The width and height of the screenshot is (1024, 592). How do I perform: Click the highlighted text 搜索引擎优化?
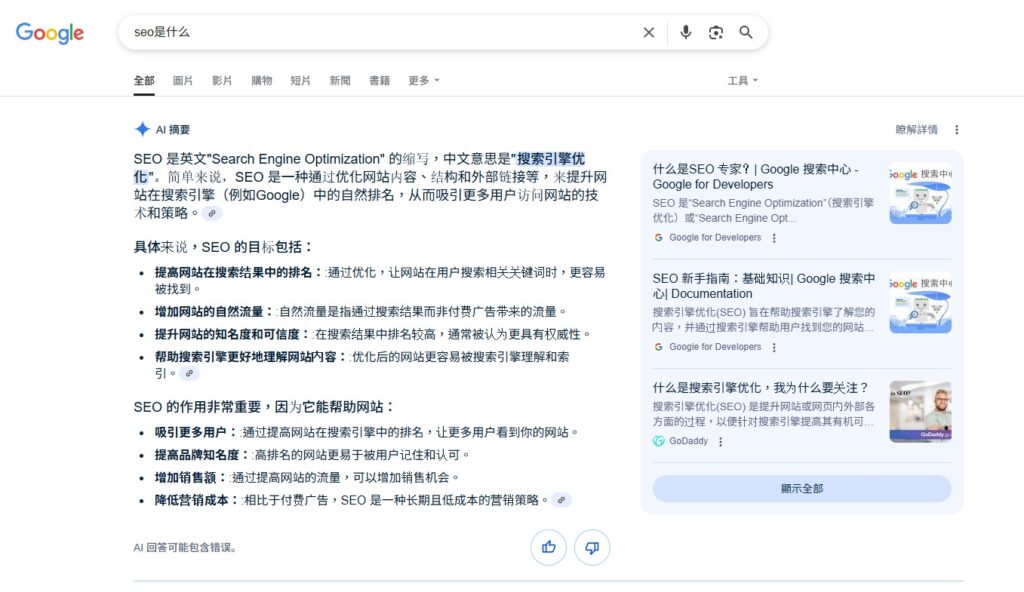tap(551, 159)
